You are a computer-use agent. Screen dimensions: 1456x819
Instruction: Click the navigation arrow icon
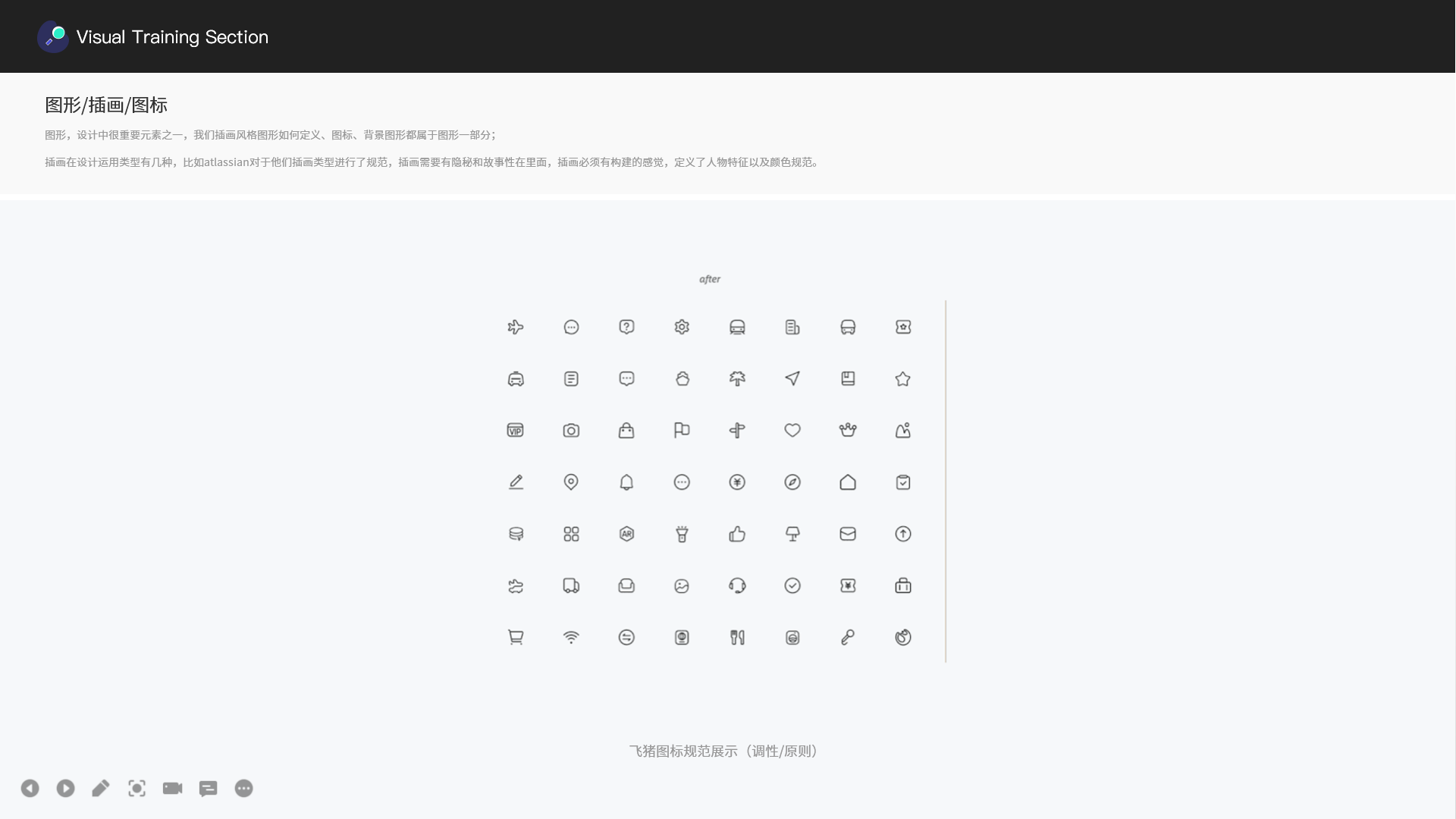click(x=792, y=378)
